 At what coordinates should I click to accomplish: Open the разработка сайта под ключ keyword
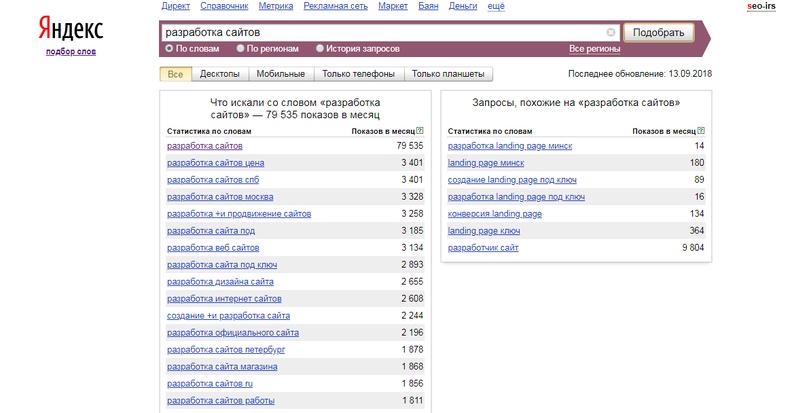click(x=222, y=265)
